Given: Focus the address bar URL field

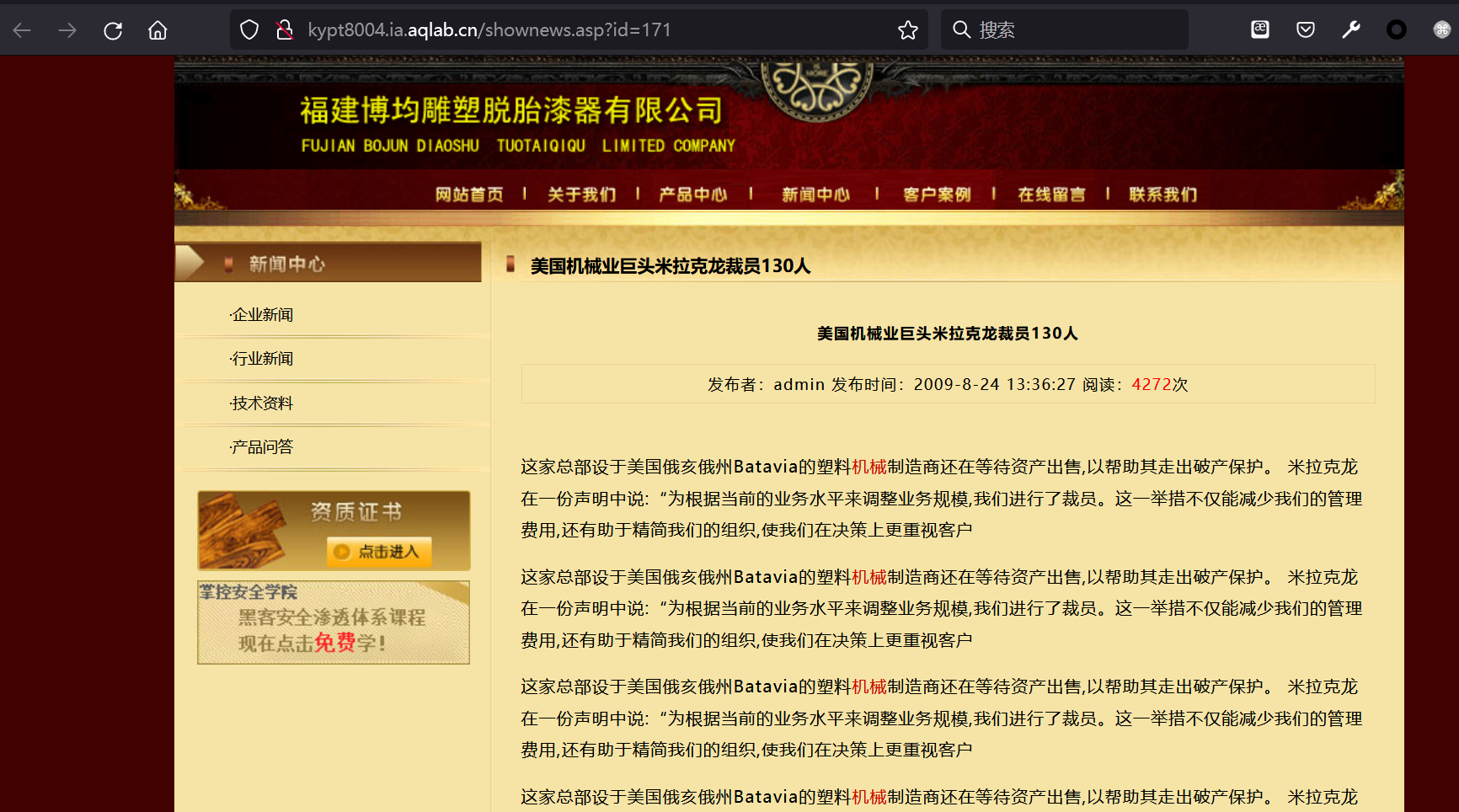Looking at the screenshot, I should point(579,30).
